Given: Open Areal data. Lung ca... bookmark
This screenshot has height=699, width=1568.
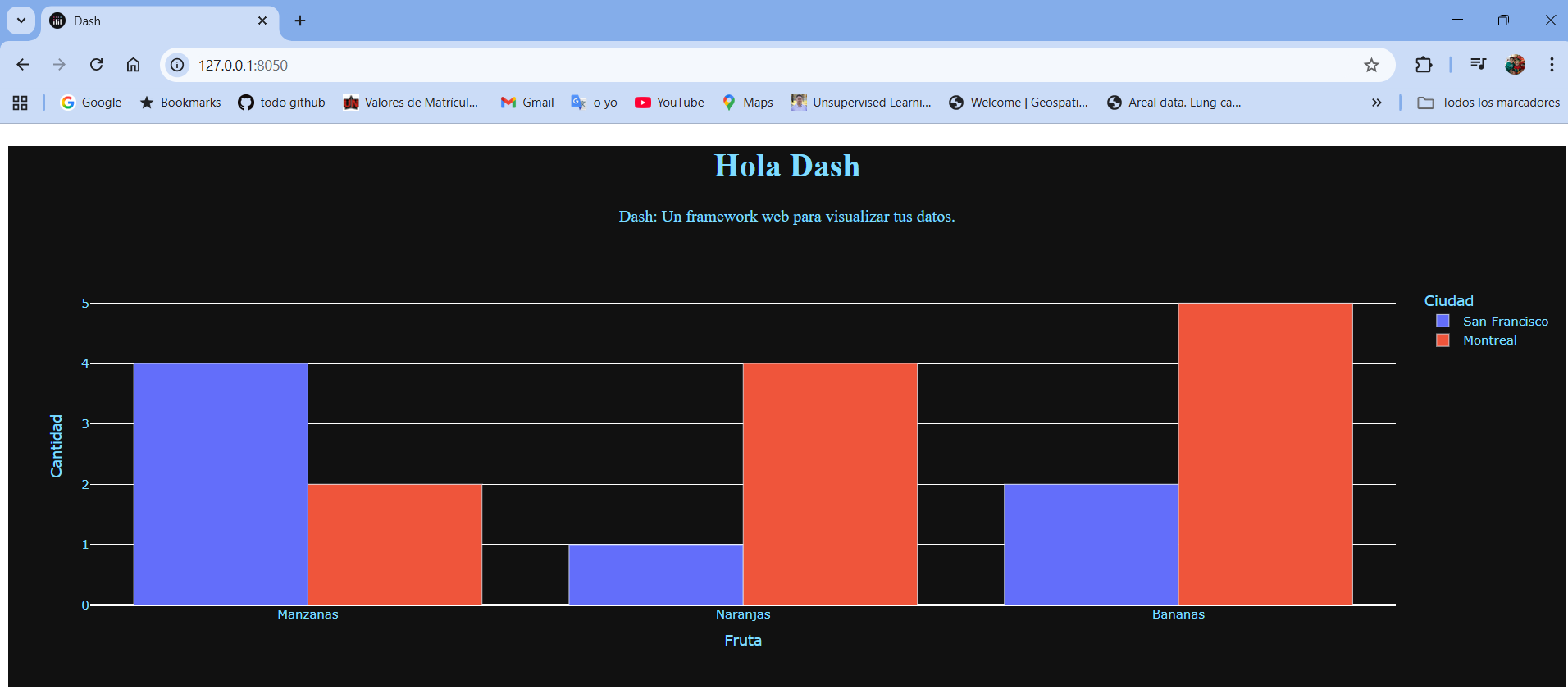Looking at the screenshot, I should (1174, 103).
